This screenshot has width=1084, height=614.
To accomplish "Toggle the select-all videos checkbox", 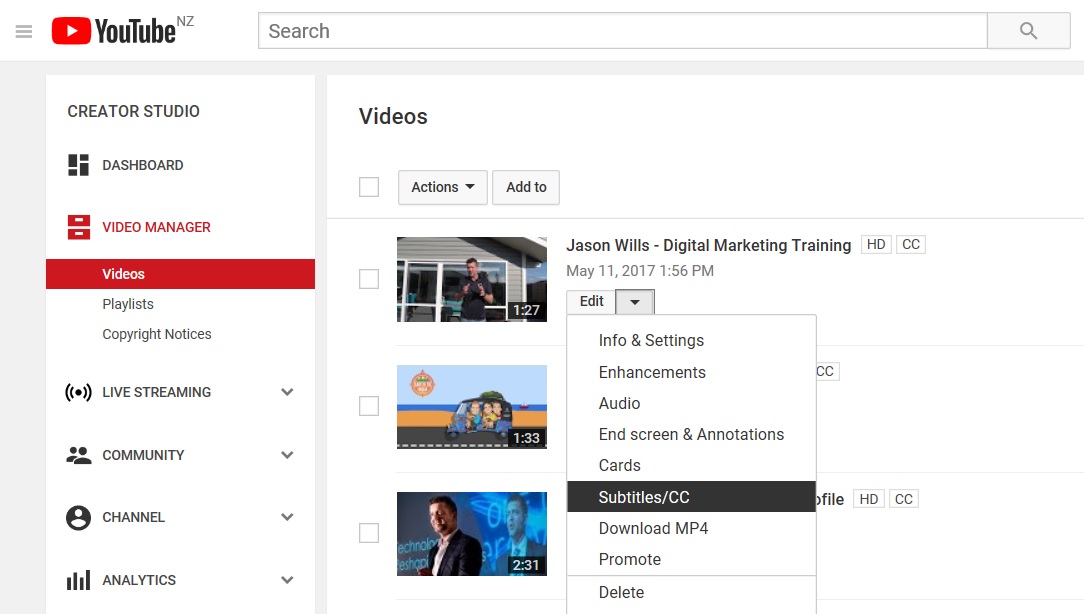I will pyautogui.click(x=369, y=187).
